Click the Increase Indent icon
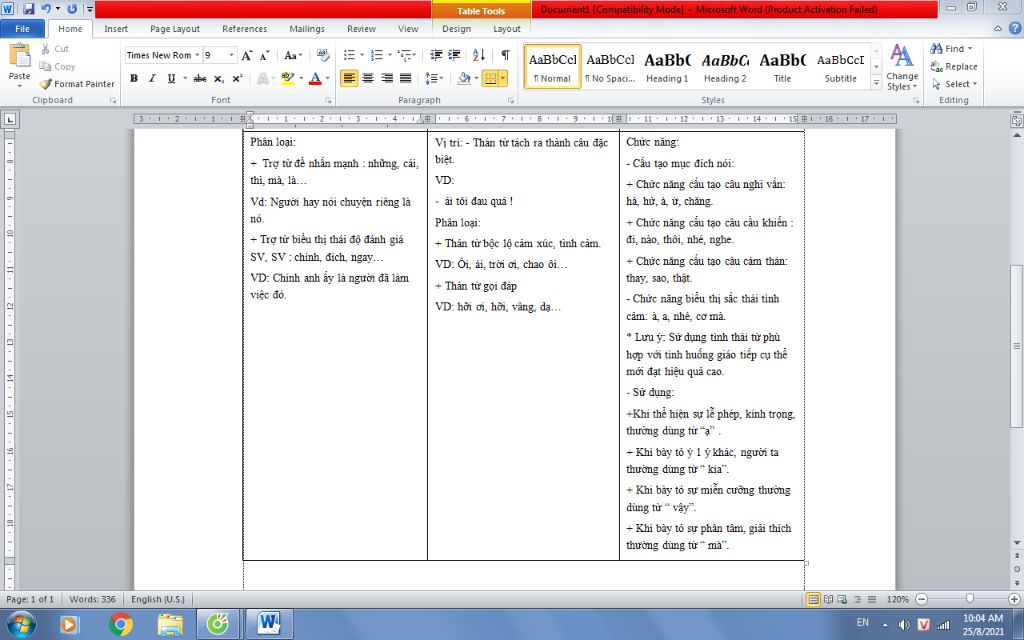Screen dimensions: 1024x640 tap(454, 56)
